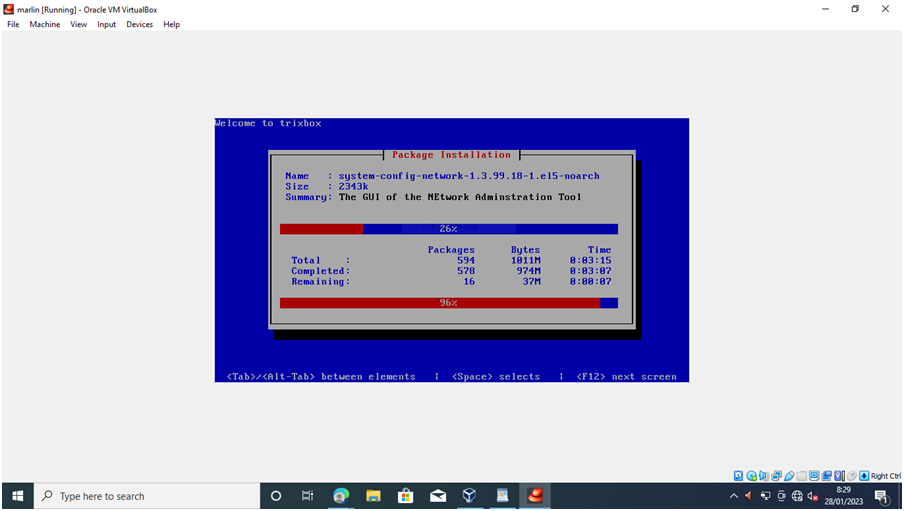
Task: Click the VirtualBox window title bar icon
Action: point(9,9)
